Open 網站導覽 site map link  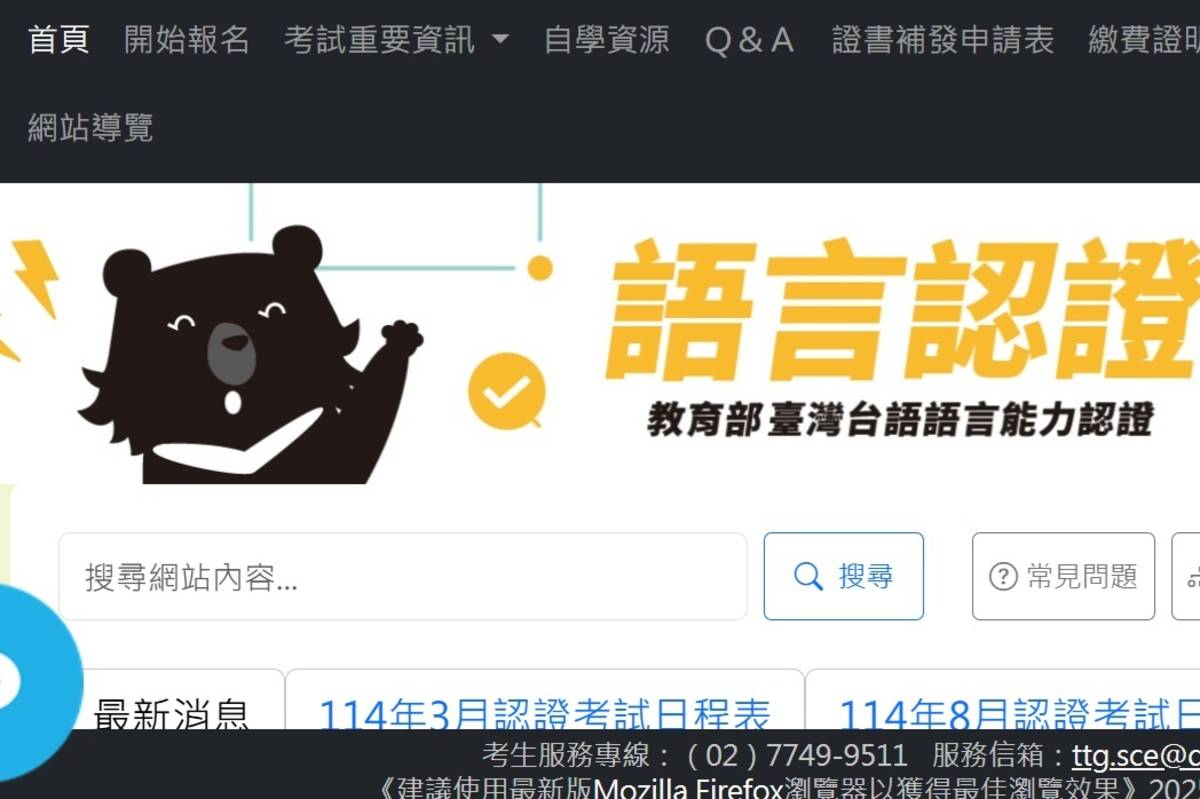pos(90,127)
